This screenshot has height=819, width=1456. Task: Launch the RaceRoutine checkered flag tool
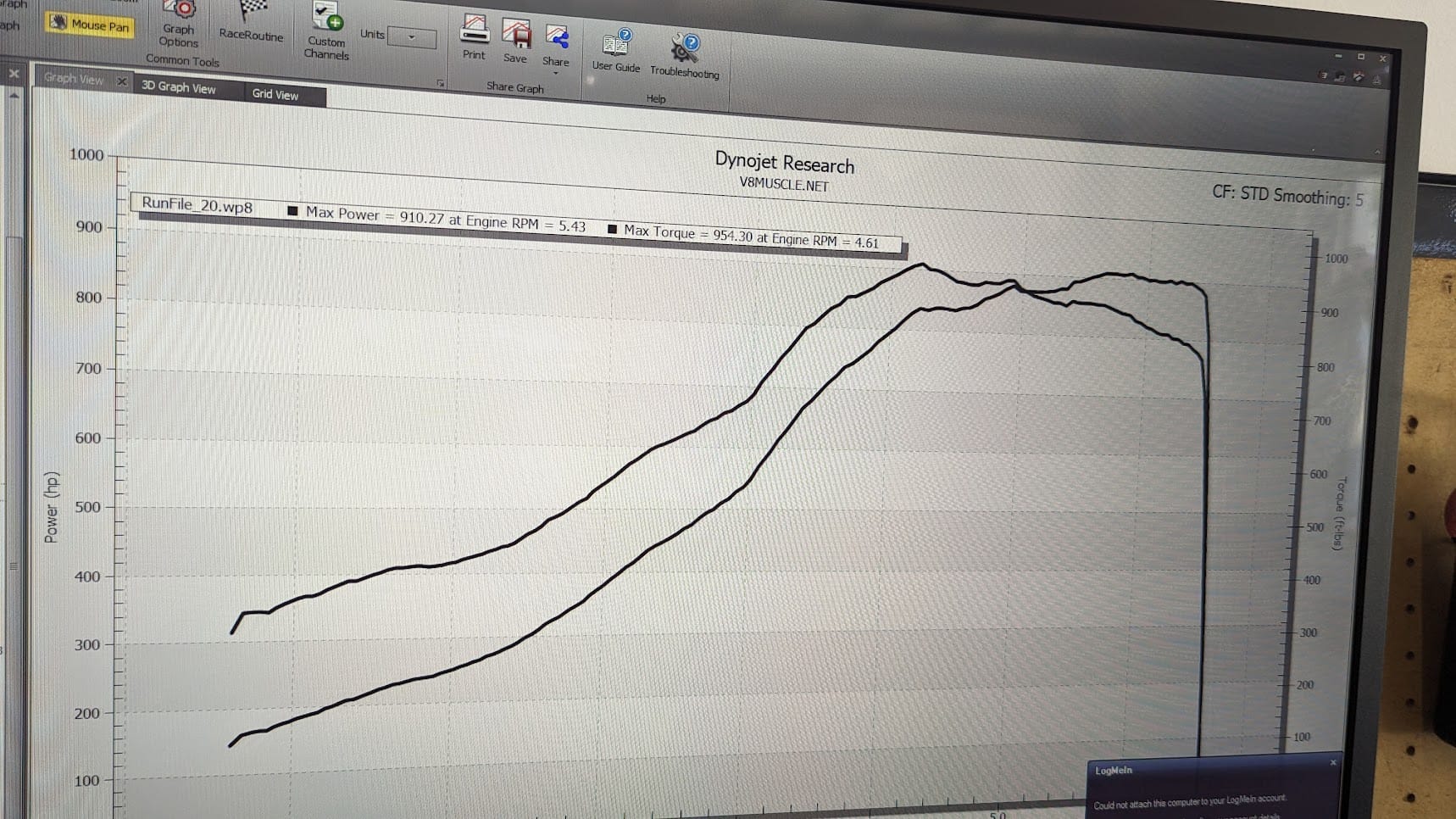pos(252,22)
